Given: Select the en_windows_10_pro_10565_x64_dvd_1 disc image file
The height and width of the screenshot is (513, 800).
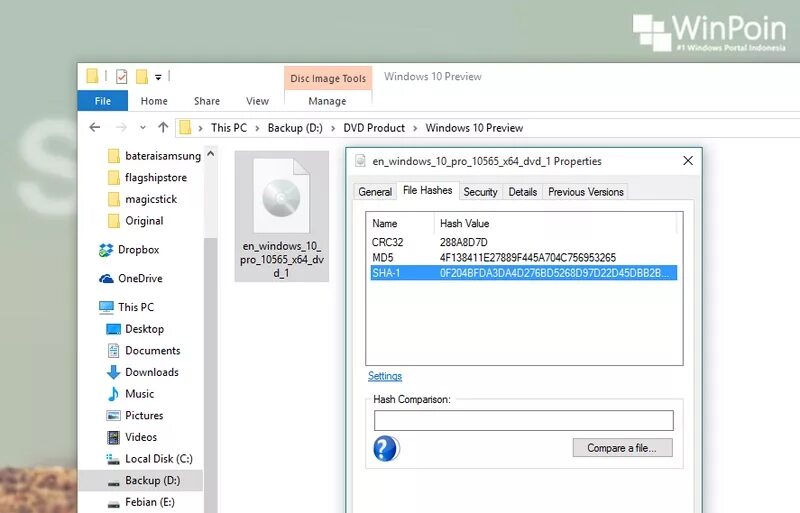Looking at the screenshot, I should coord(282,216).
